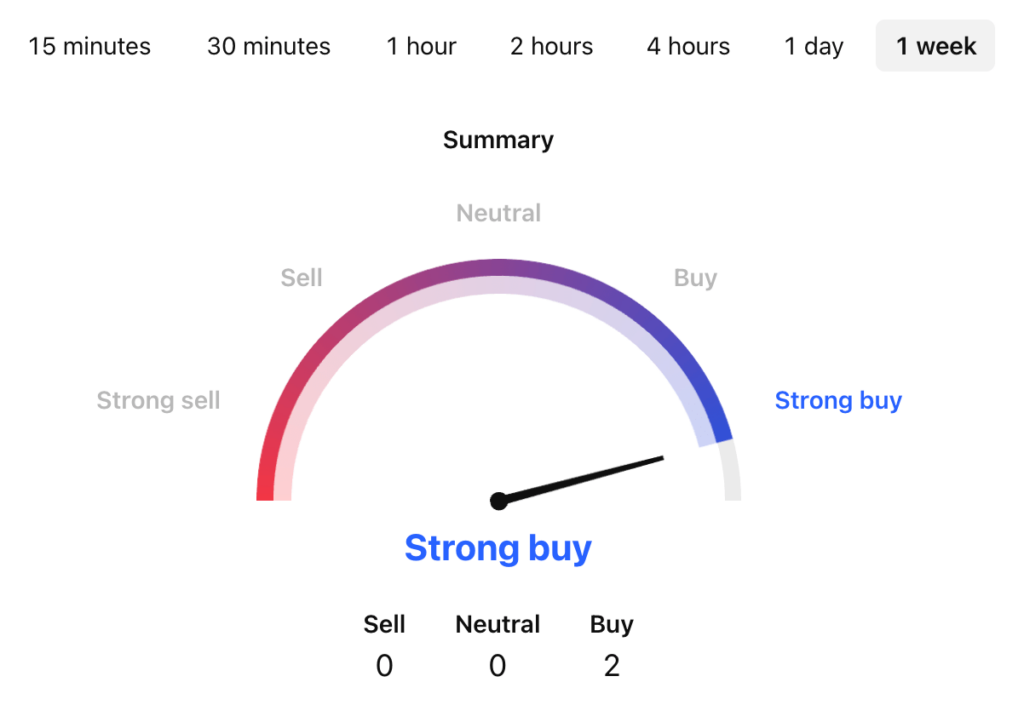Select the 30 minutes timeframe
The image size is (1024, 705).
click(268, 45)
